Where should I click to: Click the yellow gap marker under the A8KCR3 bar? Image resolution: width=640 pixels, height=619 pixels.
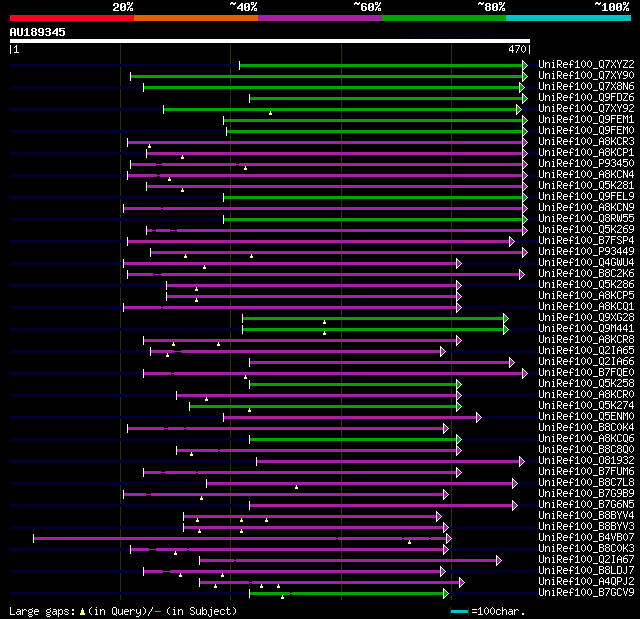point(149,146)
